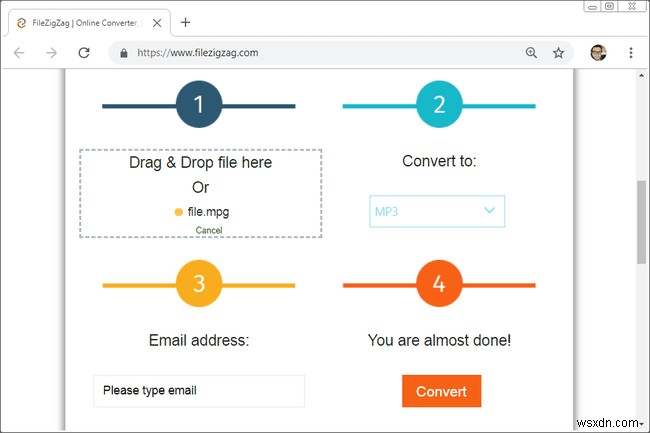This screenshot has width=650, height=433.
Task: Go back using the browser back arrow
Action: click(x=19, y=53)
